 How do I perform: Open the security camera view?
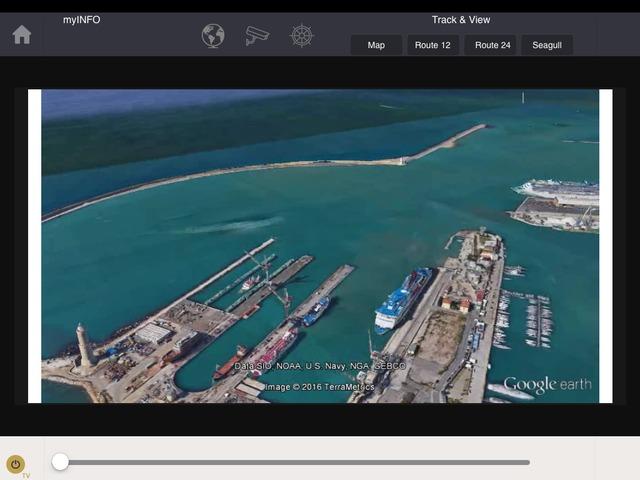point(257,36)
